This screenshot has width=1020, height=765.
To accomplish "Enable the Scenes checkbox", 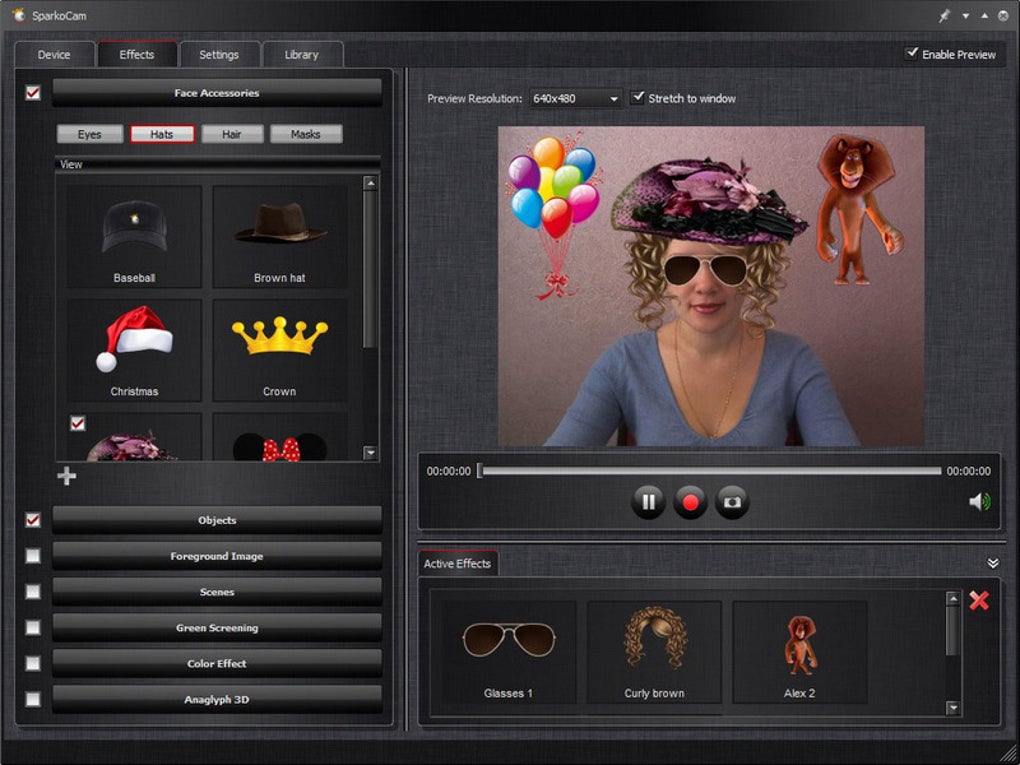I will click(33, 591).
